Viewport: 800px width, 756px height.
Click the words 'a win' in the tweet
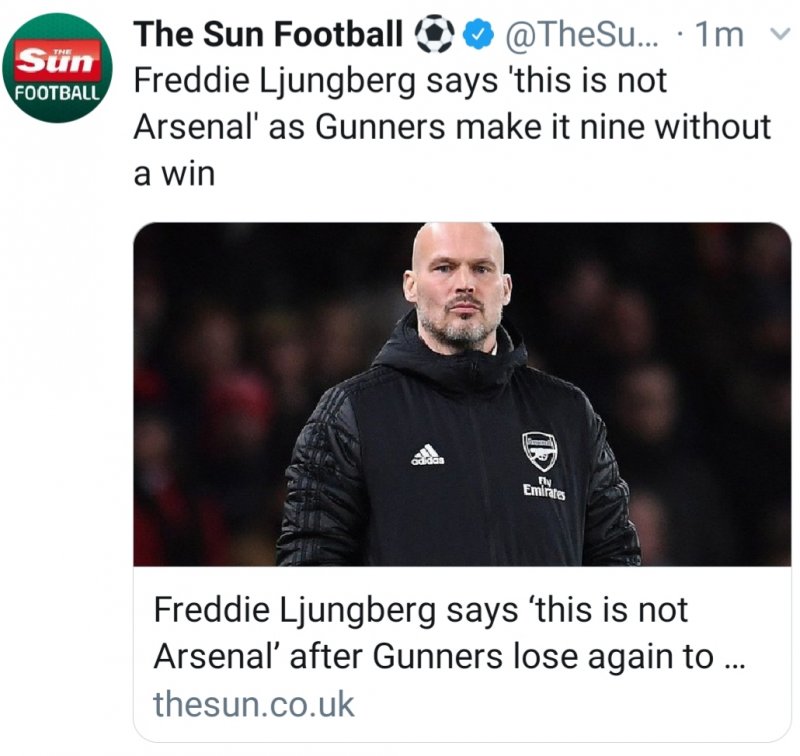(x=174, y=173)
